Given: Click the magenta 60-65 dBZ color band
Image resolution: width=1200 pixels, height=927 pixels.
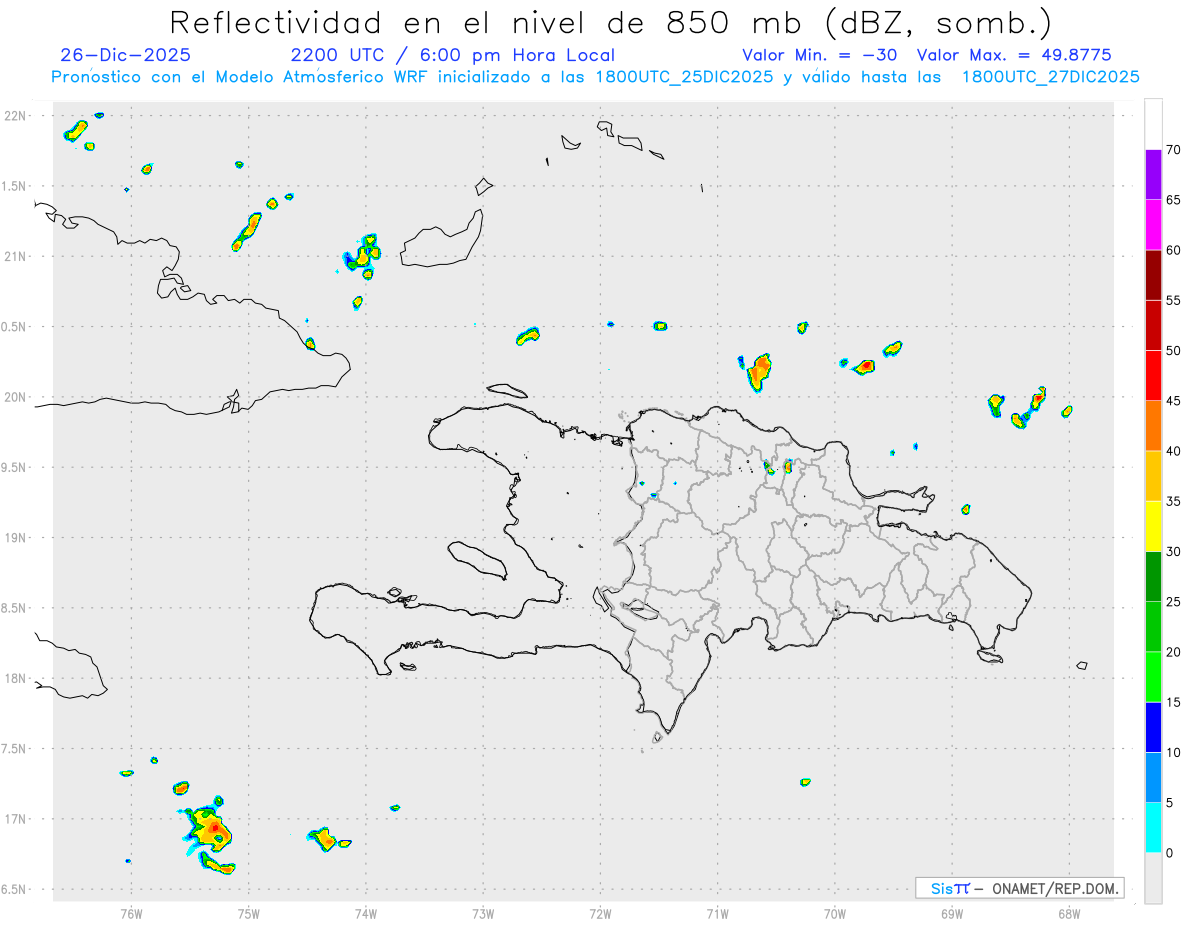Looking at the screenshot, I should coord(1153,224).
